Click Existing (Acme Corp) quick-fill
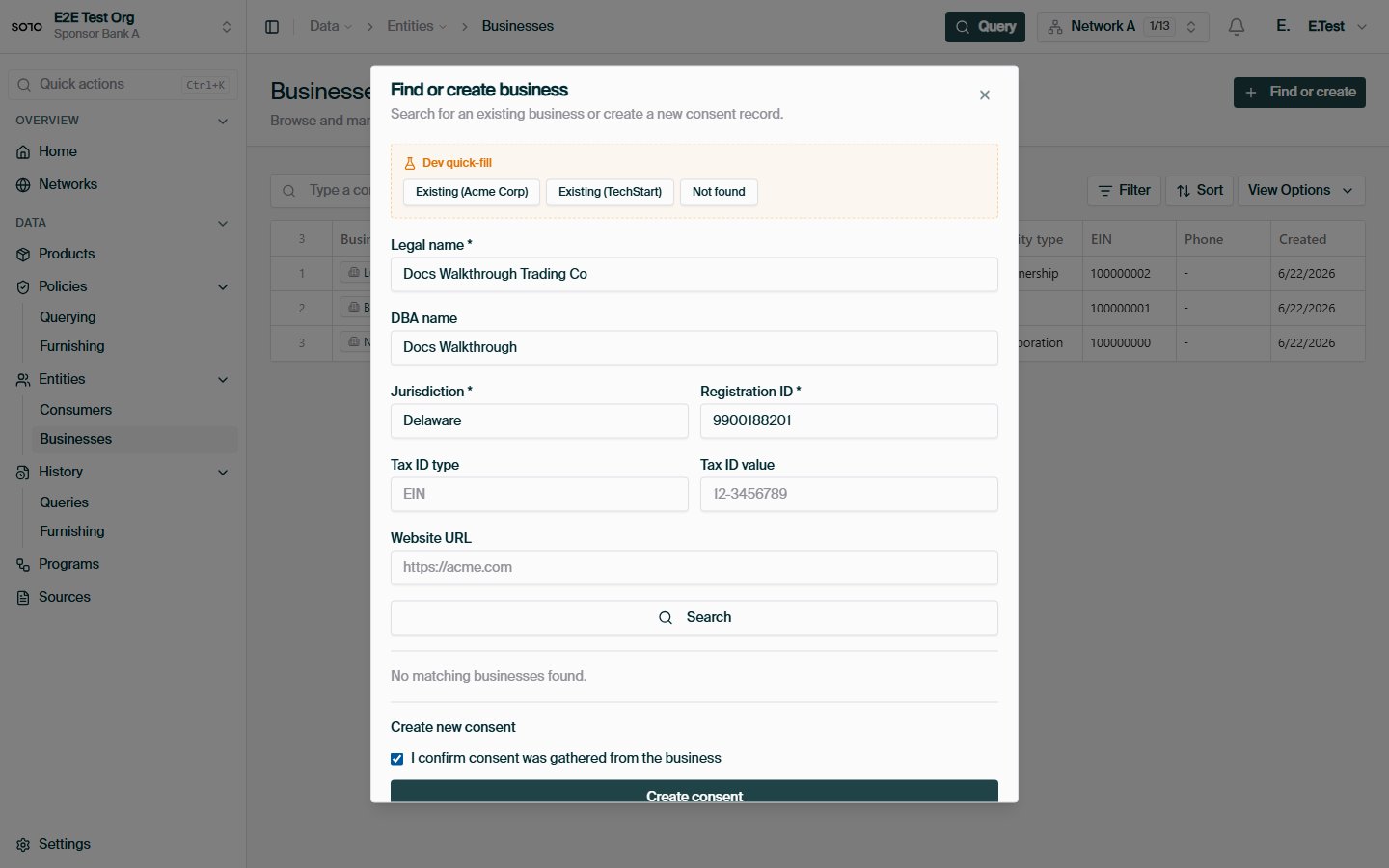The height and width of the screenshot is (868, 1389). (x=472, y=192)
